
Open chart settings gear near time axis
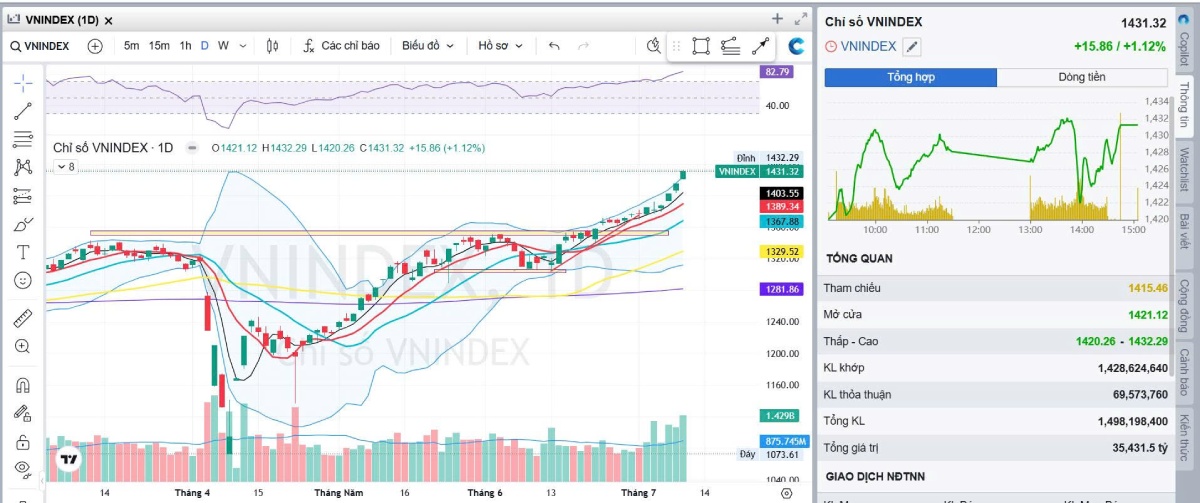point(787,493)
